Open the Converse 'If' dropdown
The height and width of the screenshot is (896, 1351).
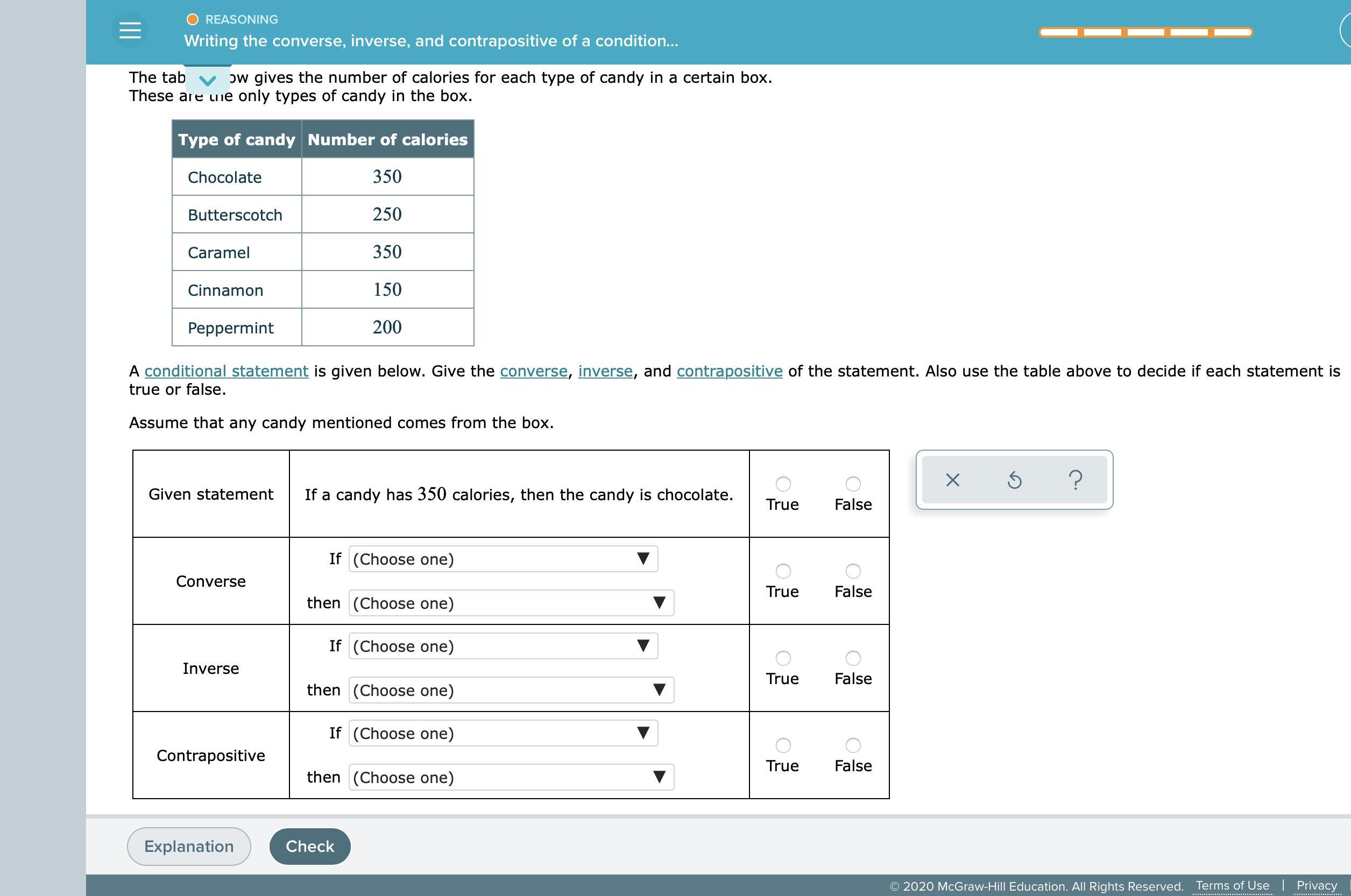pos(503,559)
